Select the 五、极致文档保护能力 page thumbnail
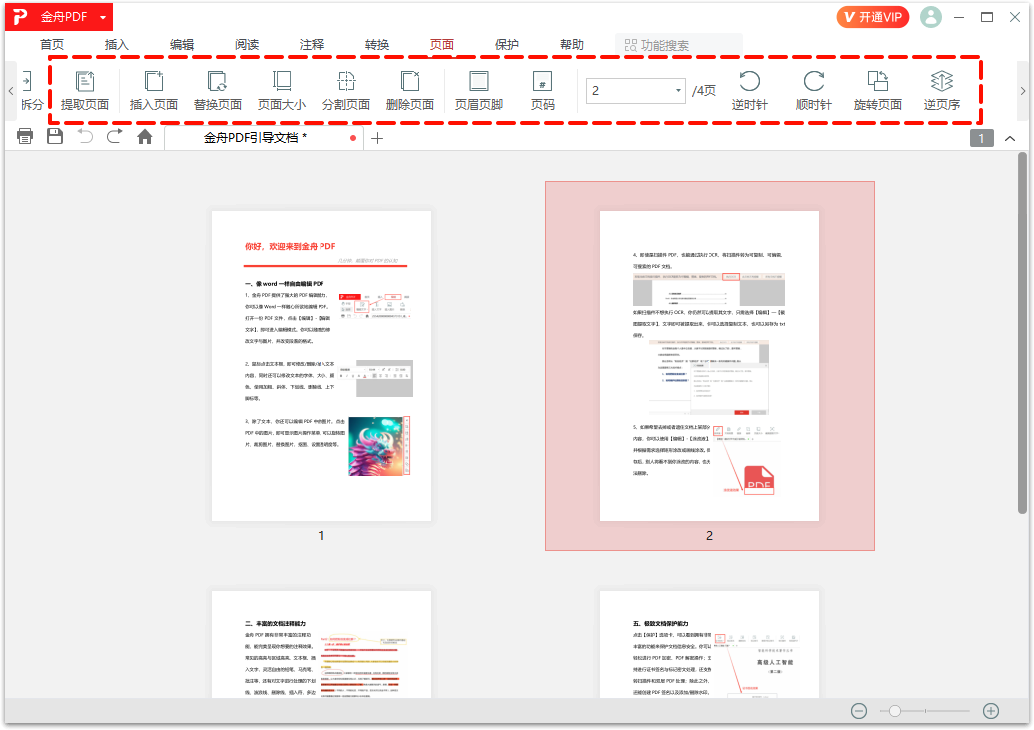Viewport: 1034px width, 730px height. point(710,644)
